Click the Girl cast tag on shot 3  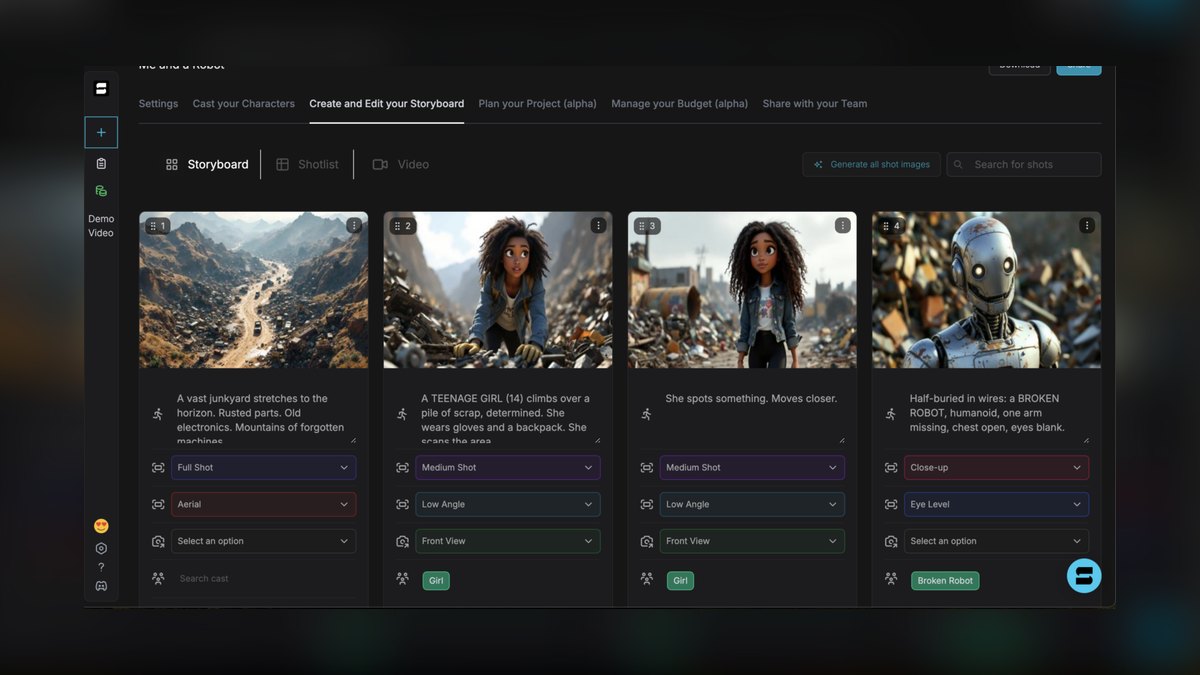[681, 580]
